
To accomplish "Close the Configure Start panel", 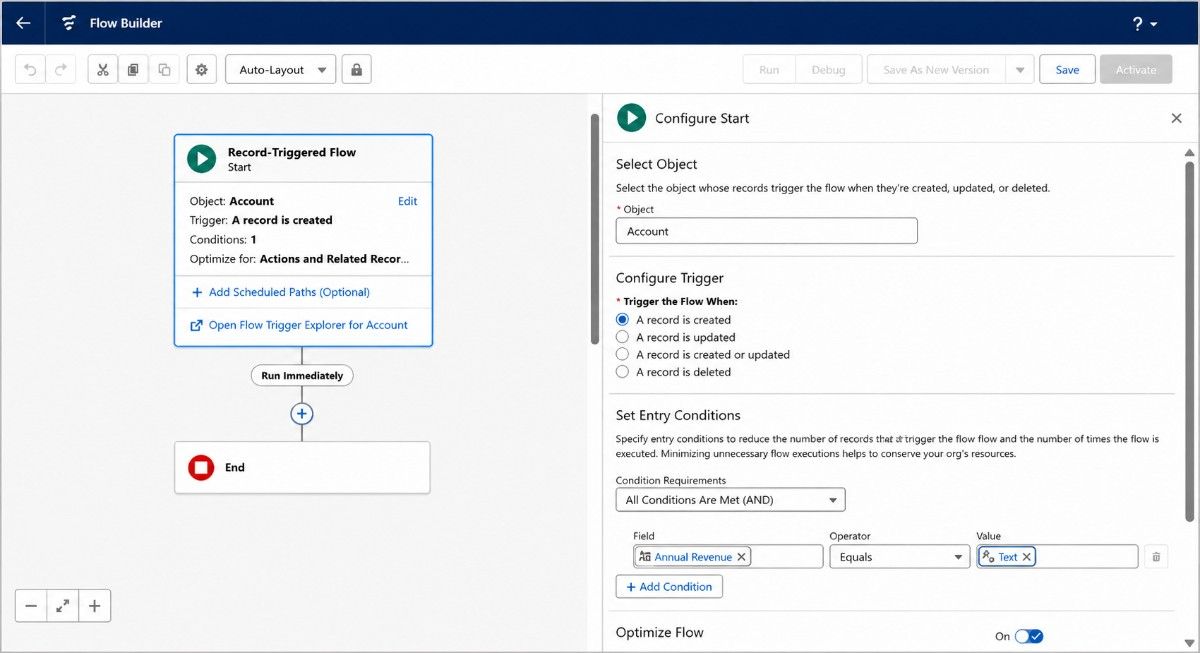I will click(1176, 118).
